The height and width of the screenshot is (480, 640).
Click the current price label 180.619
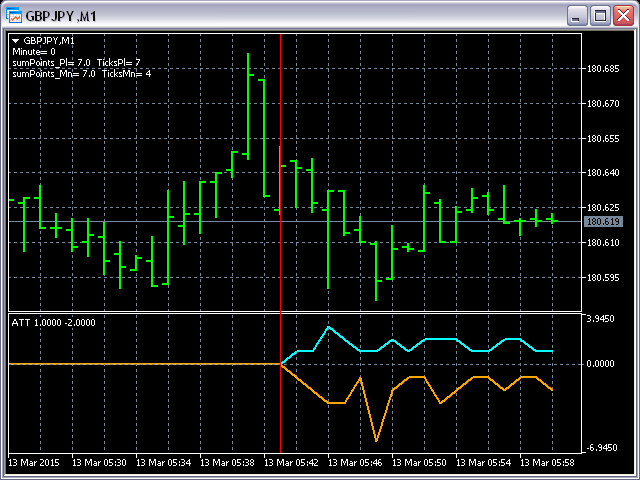(x=602, y=221)
